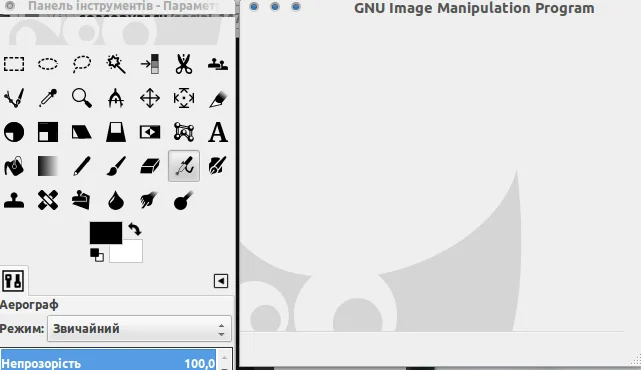Choose the Zoom magnifier tool
Image resolution: width=641 pixels, height=370 pixels.
[82, 98]
